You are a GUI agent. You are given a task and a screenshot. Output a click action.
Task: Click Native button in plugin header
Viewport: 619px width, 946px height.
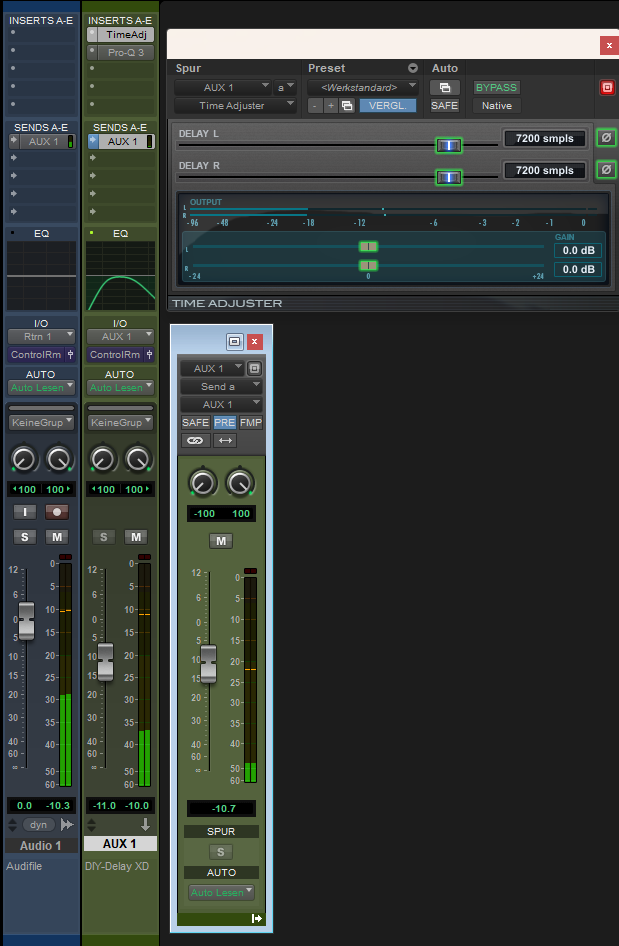(x=497, y=106)
